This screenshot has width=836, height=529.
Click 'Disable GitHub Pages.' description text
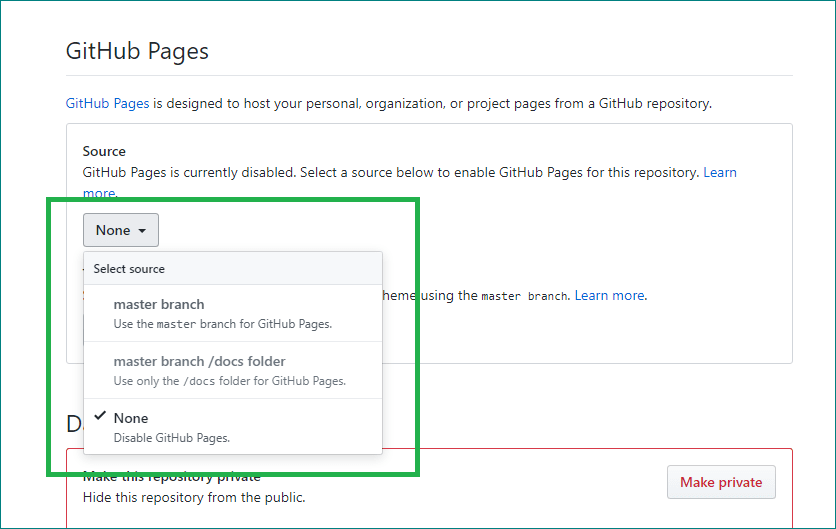click(x=172, y=438)
